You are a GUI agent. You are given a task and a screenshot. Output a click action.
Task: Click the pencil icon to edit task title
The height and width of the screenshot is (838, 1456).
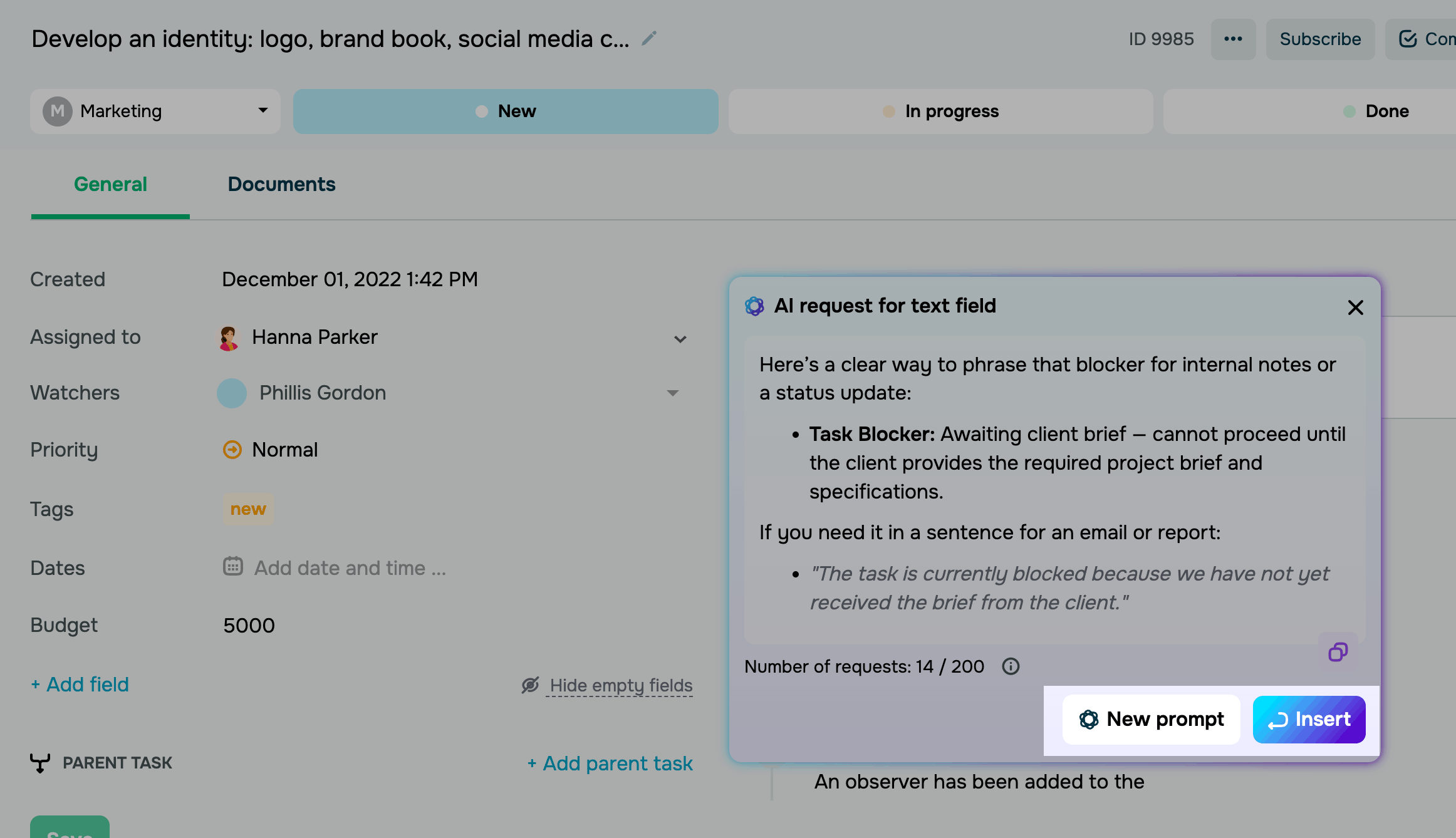click(649, 39)
